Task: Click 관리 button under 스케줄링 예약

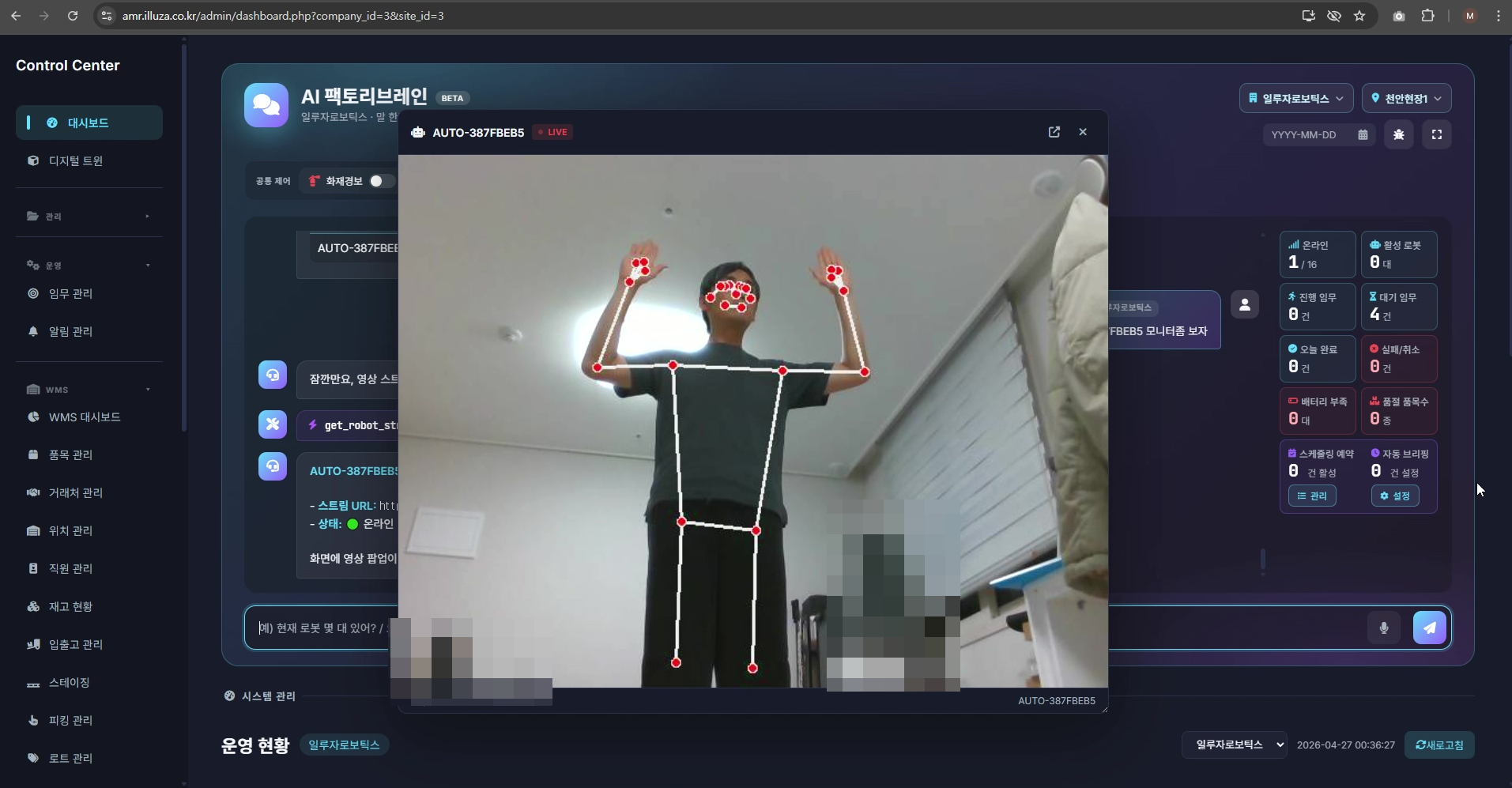Action: 1312,496
